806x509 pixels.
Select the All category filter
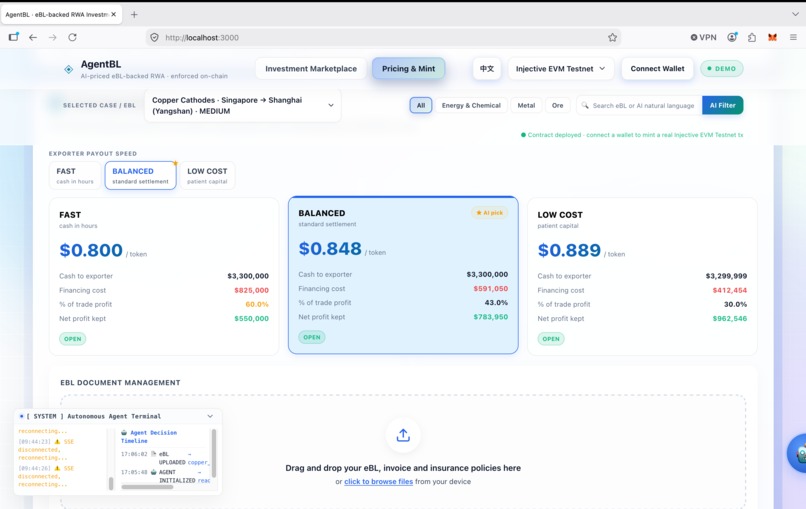coord(420,105)
